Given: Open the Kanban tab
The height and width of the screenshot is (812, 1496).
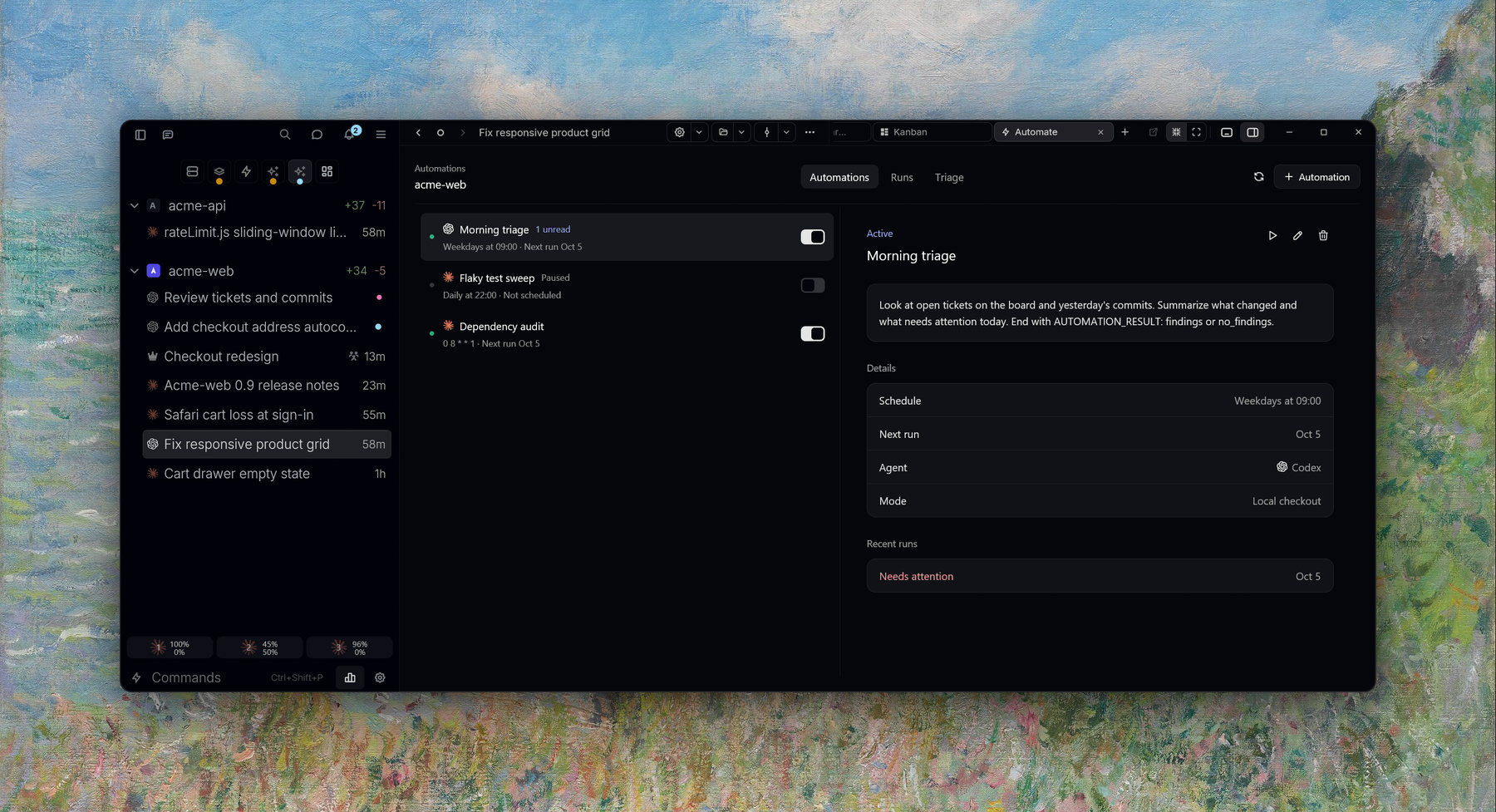Looking at the screenshot, I should (932, 132).
